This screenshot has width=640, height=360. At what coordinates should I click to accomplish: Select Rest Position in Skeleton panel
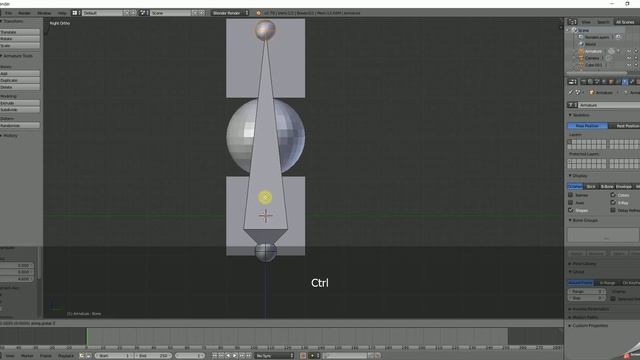[624, 126]
